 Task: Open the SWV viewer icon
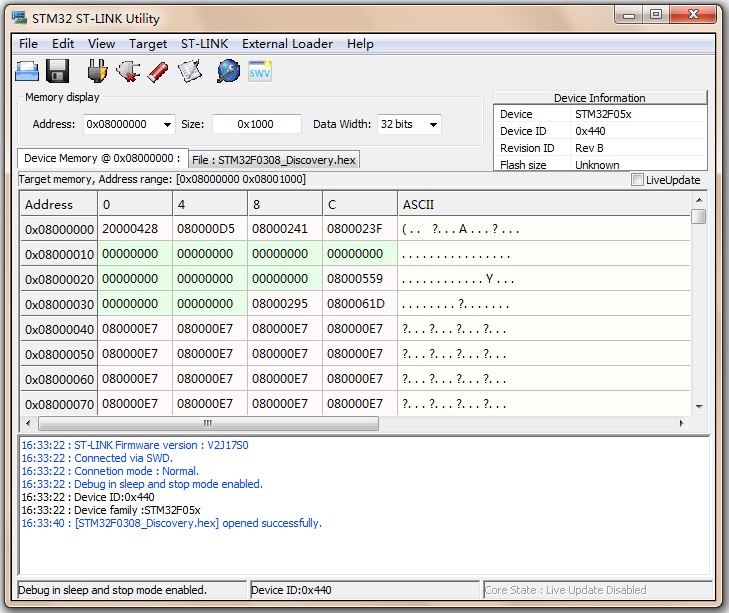point(259,71)
